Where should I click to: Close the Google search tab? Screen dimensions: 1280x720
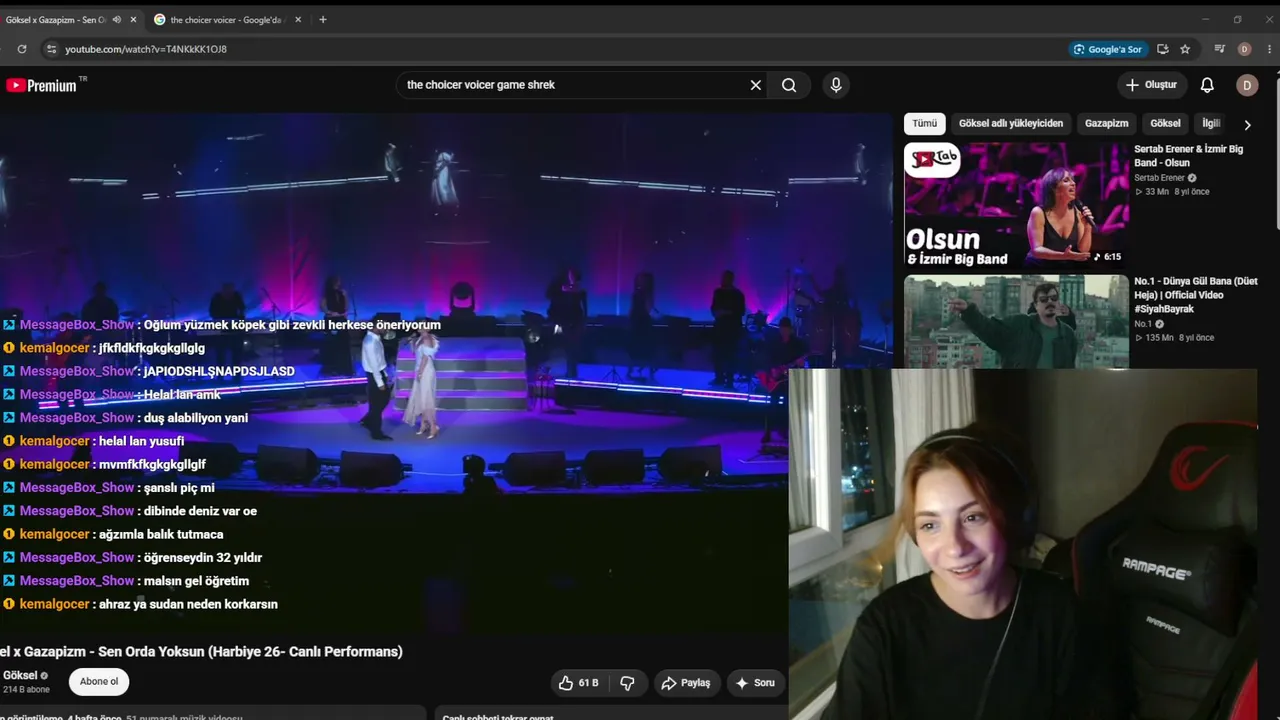pos(297,20)
